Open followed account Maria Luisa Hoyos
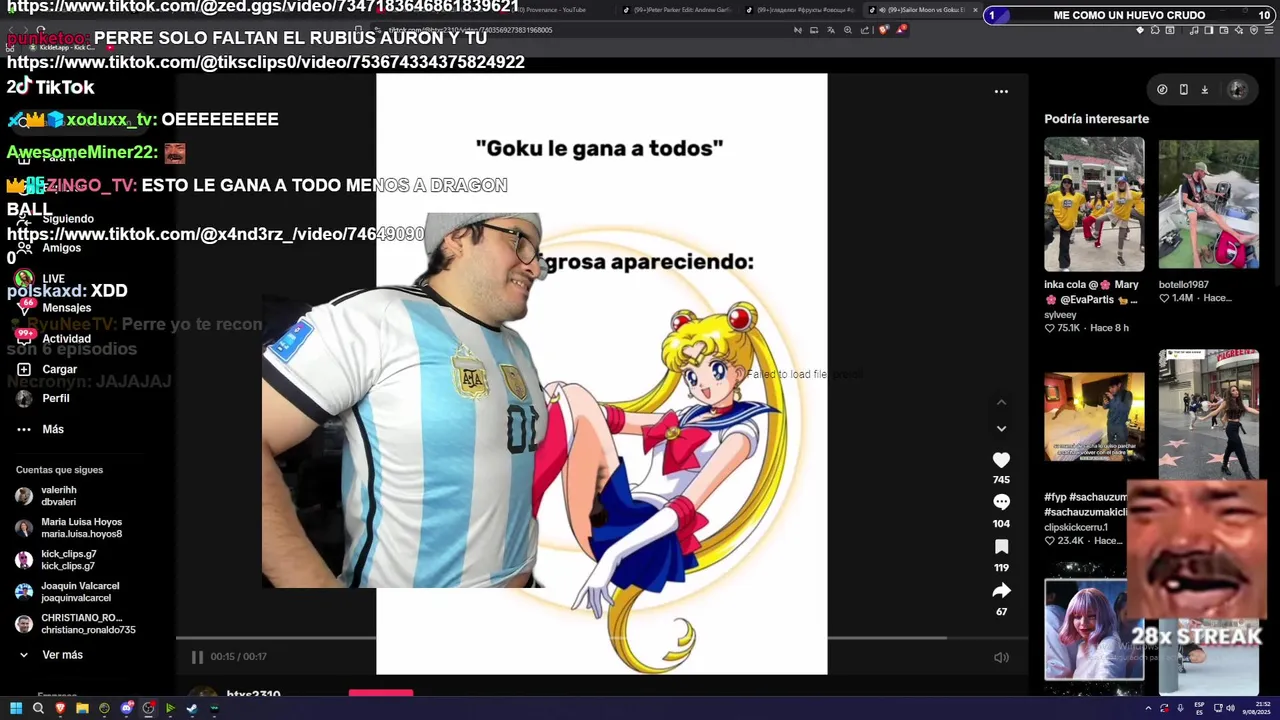The height and width of the screenshot is (720, 1280). 68,528
